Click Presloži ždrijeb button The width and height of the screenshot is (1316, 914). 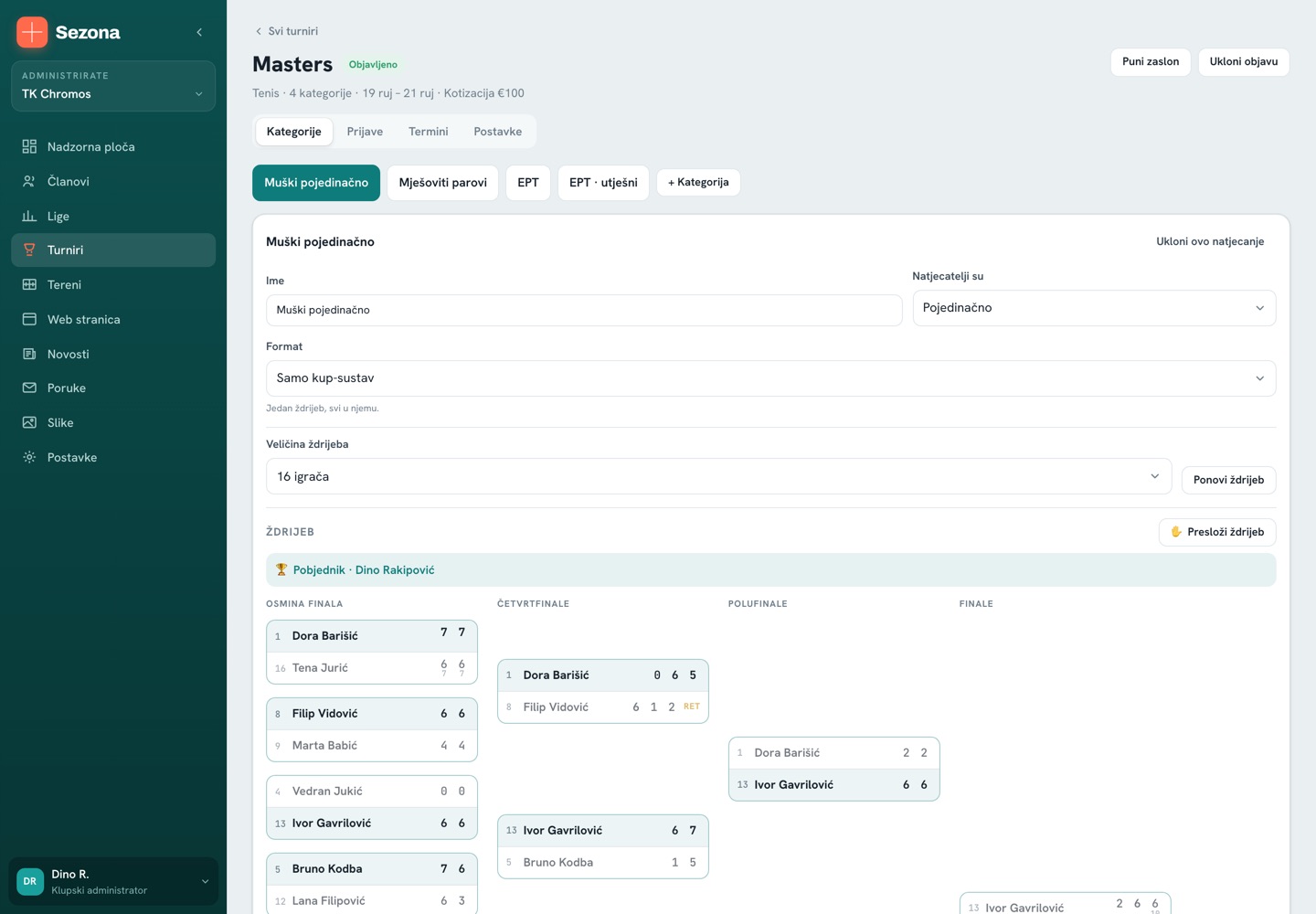1217,532
